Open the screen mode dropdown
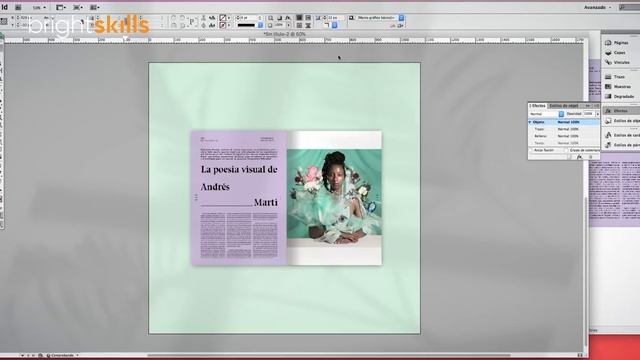The width and height of the screenshot is (640, 360). 78,7
